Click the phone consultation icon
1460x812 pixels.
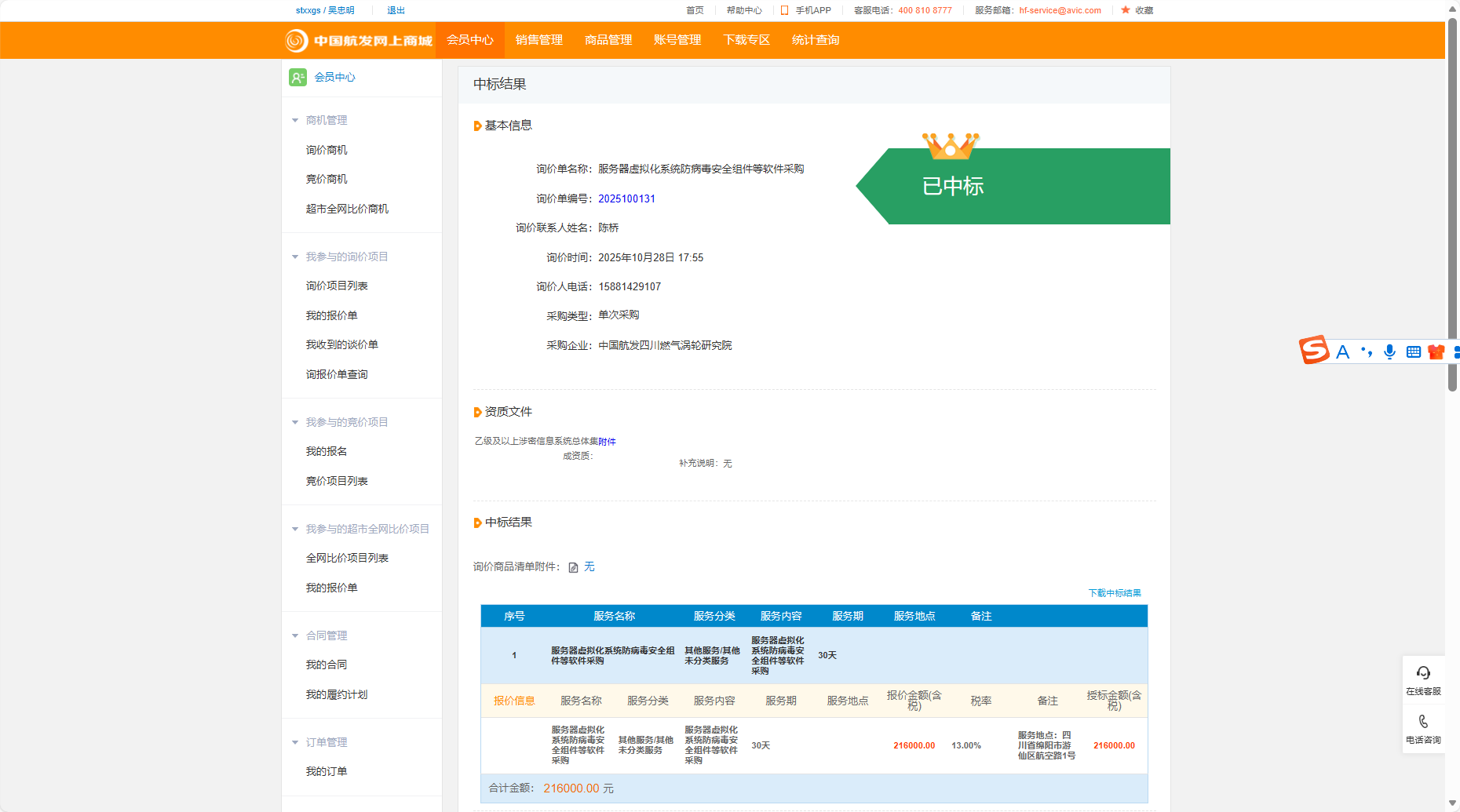pos(1423,722)
